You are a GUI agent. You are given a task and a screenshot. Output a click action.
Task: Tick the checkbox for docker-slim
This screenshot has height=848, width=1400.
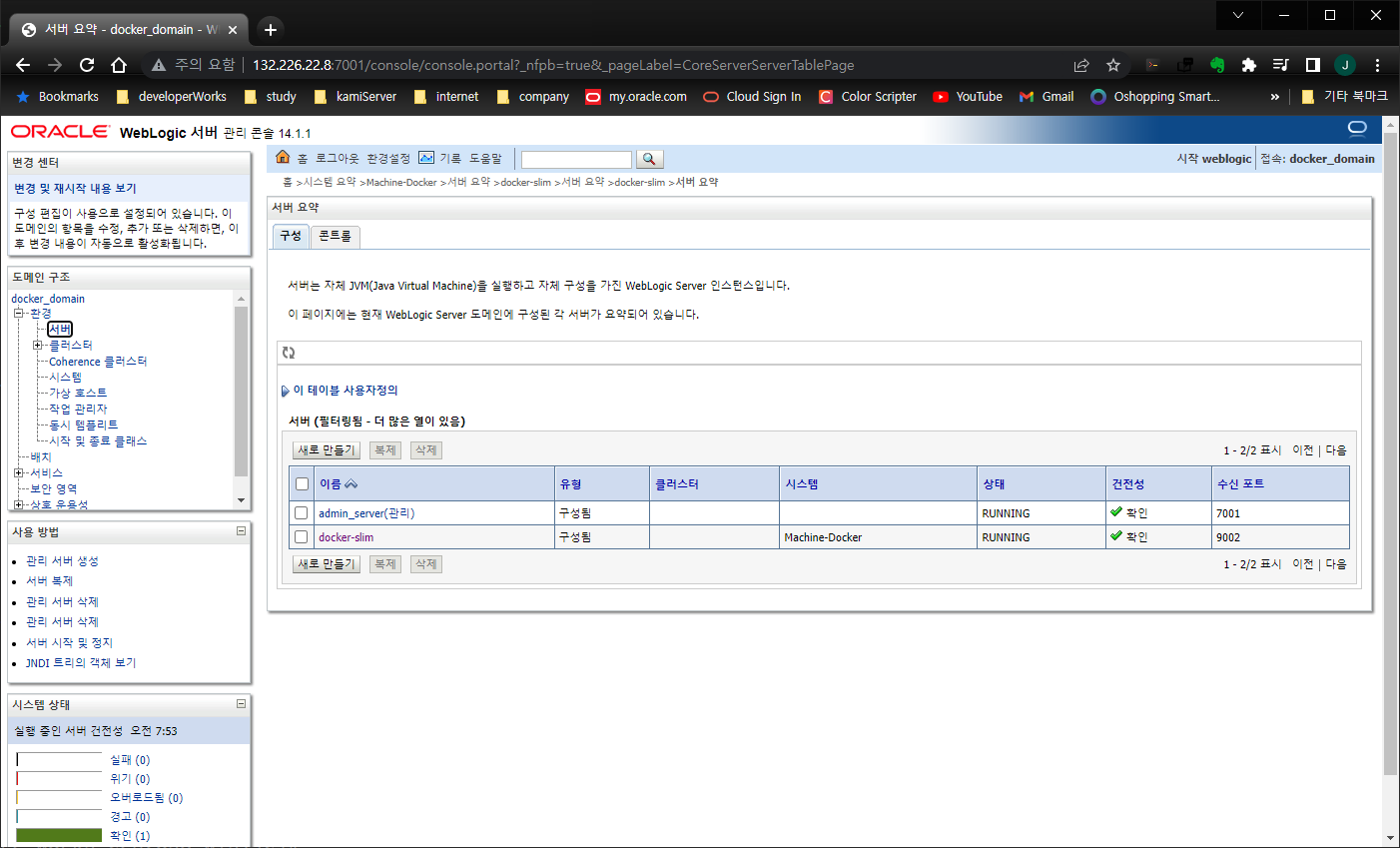(302, 537)
